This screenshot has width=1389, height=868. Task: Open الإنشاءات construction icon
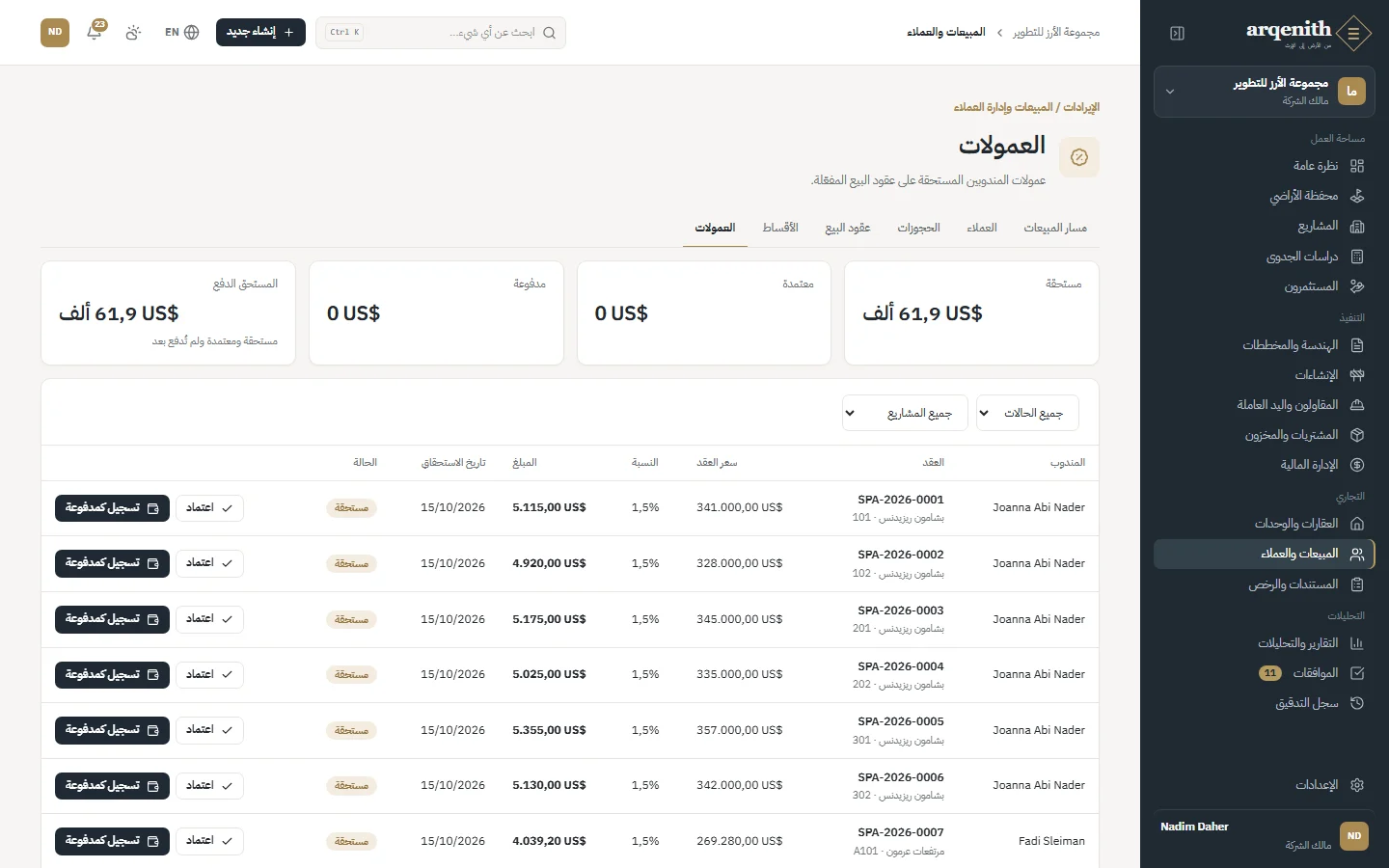point(1357,375)
